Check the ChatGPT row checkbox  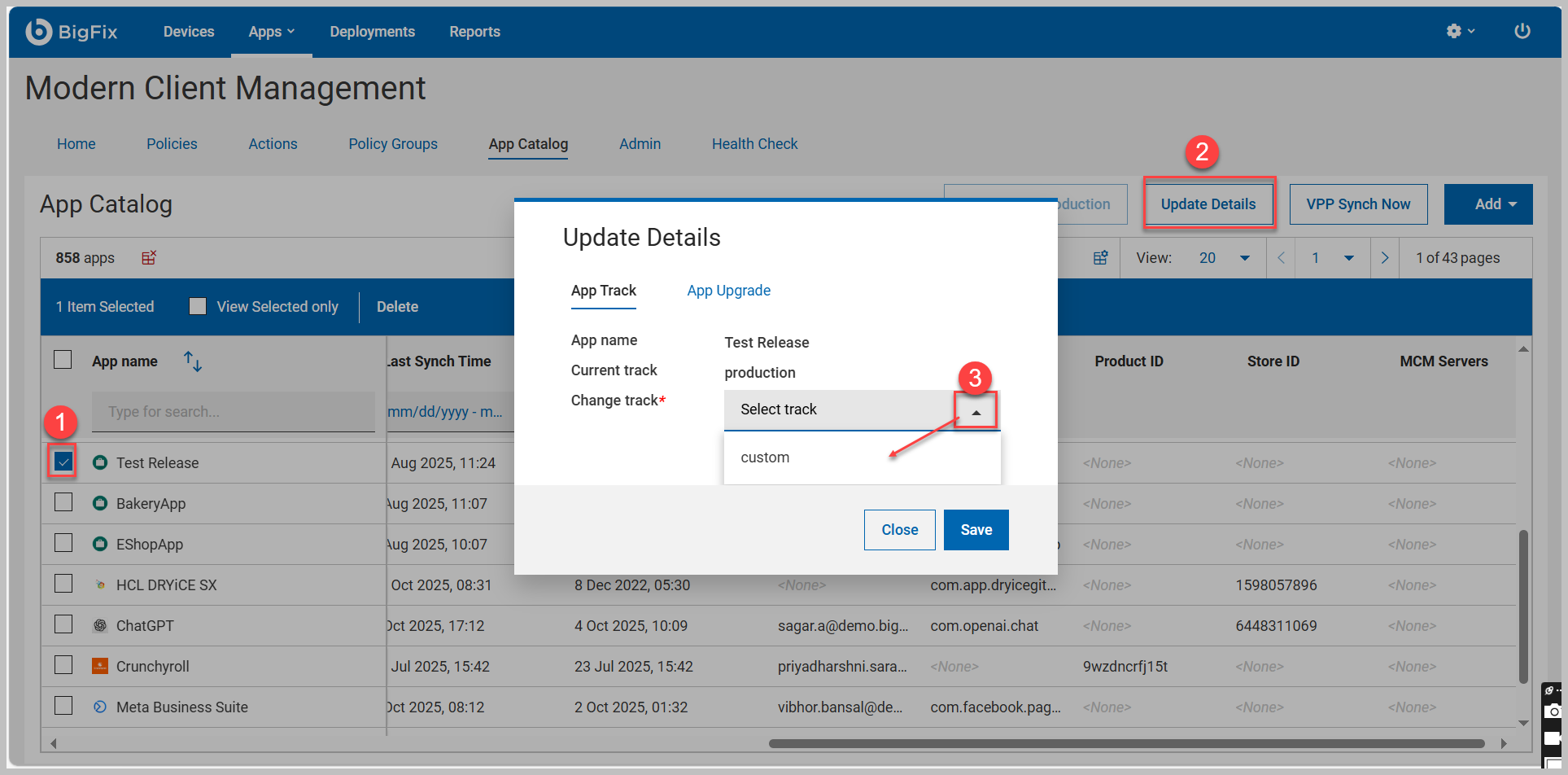[63, 624]
